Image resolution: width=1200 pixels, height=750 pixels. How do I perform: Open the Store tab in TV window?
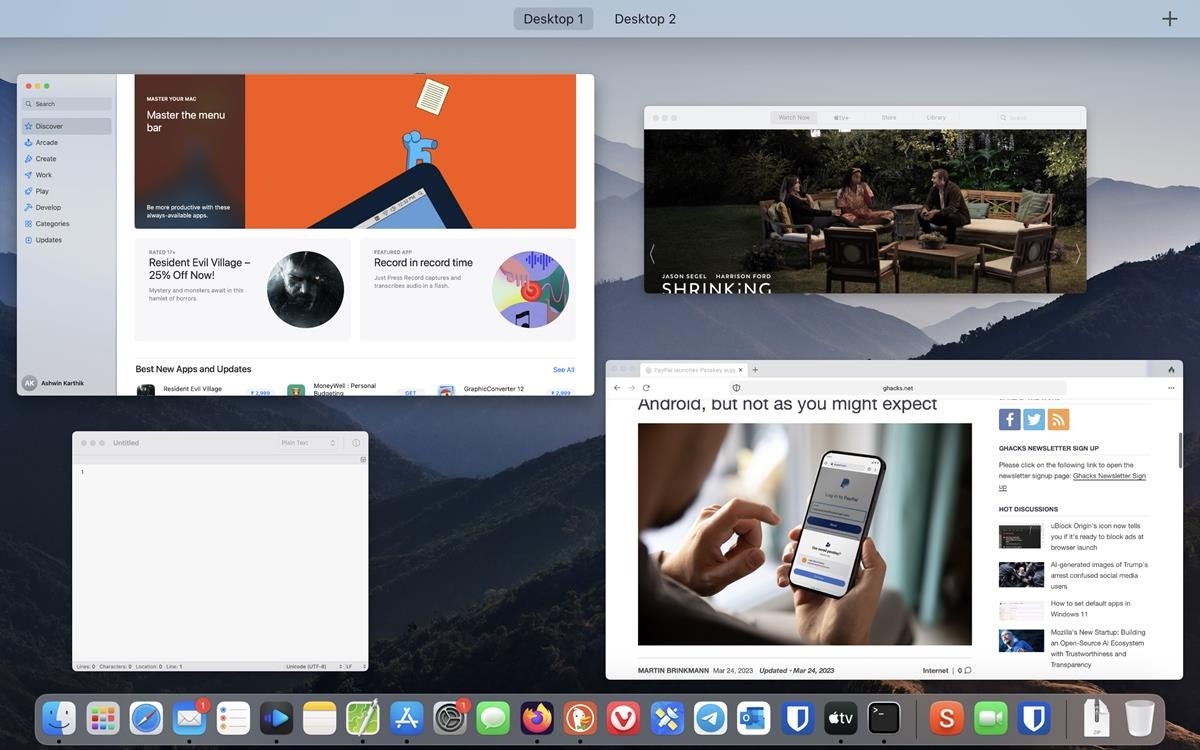(x=888, y=118)
